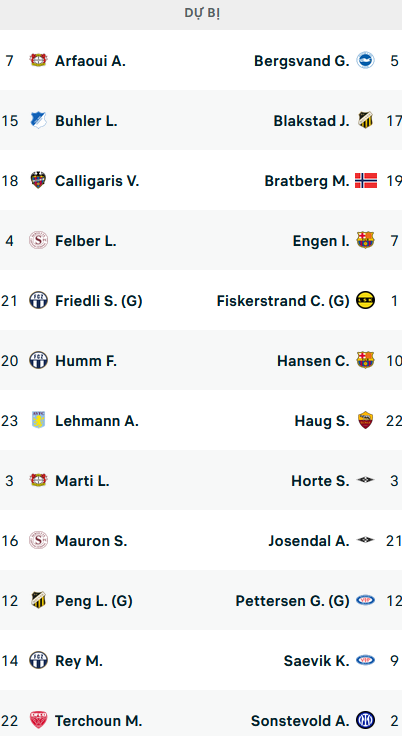Viewport: 402px width, 736px height.
Task: Click the FC Zurich crest beside Friedli S.
Action: tap(38, 300)
